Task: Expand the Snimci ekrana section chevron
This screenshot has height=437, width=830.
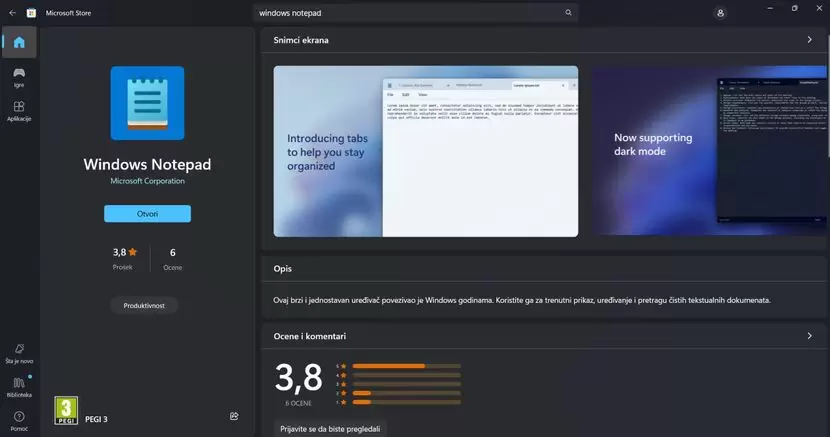Action: pos(809,40)
